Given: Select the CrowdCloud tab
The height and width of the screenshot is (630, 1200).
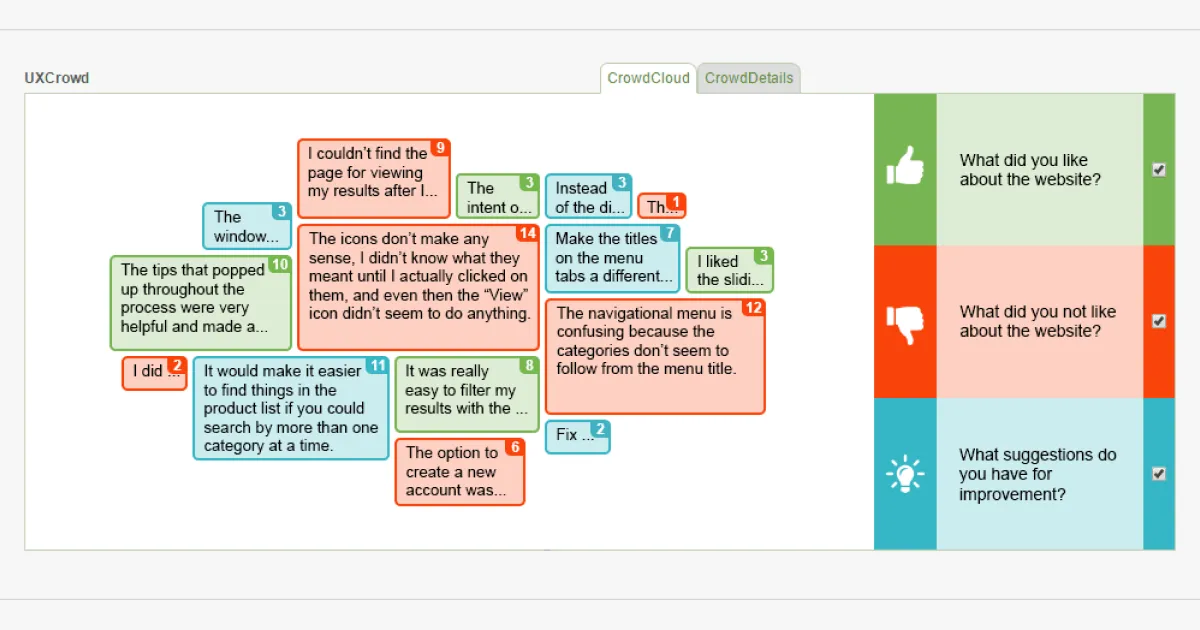Looking at the screenshot, I should click(647, 76).
